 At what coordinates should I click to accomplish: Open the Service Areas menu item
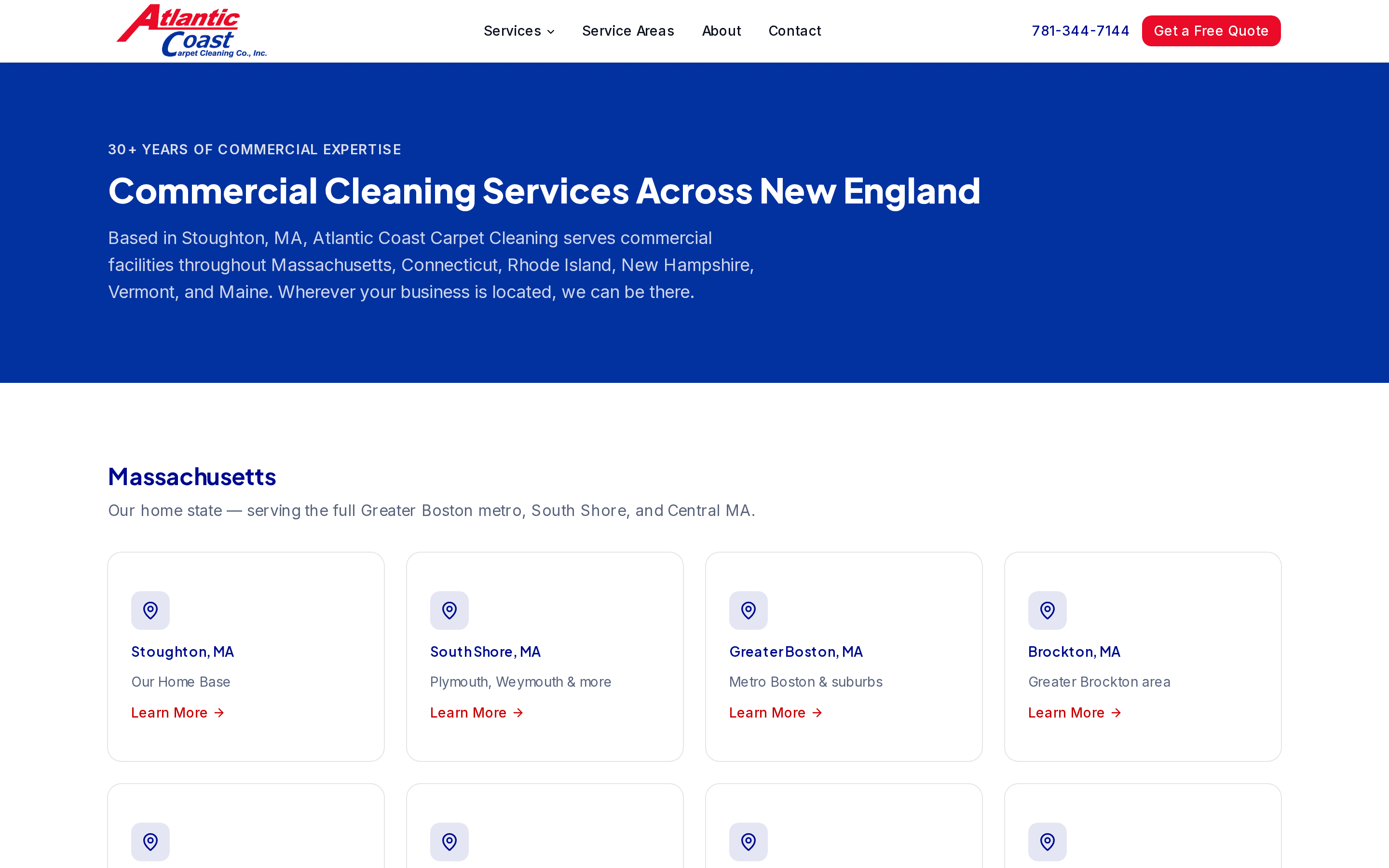point(628,31)
